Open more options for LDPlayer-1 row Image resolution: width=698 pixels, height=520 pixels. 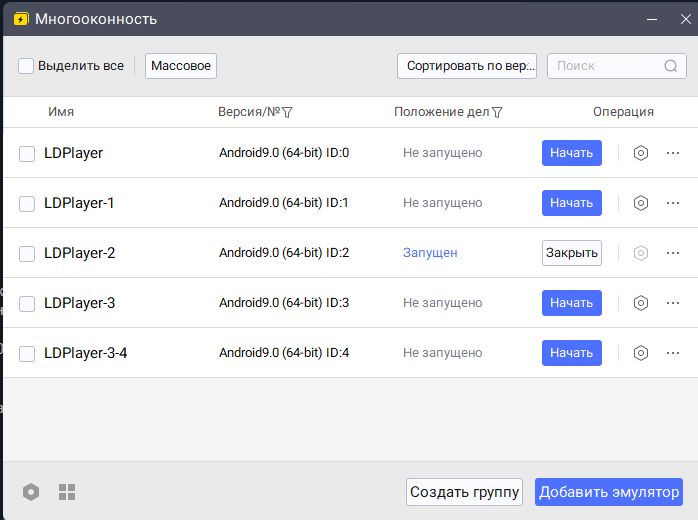(673, 203)
